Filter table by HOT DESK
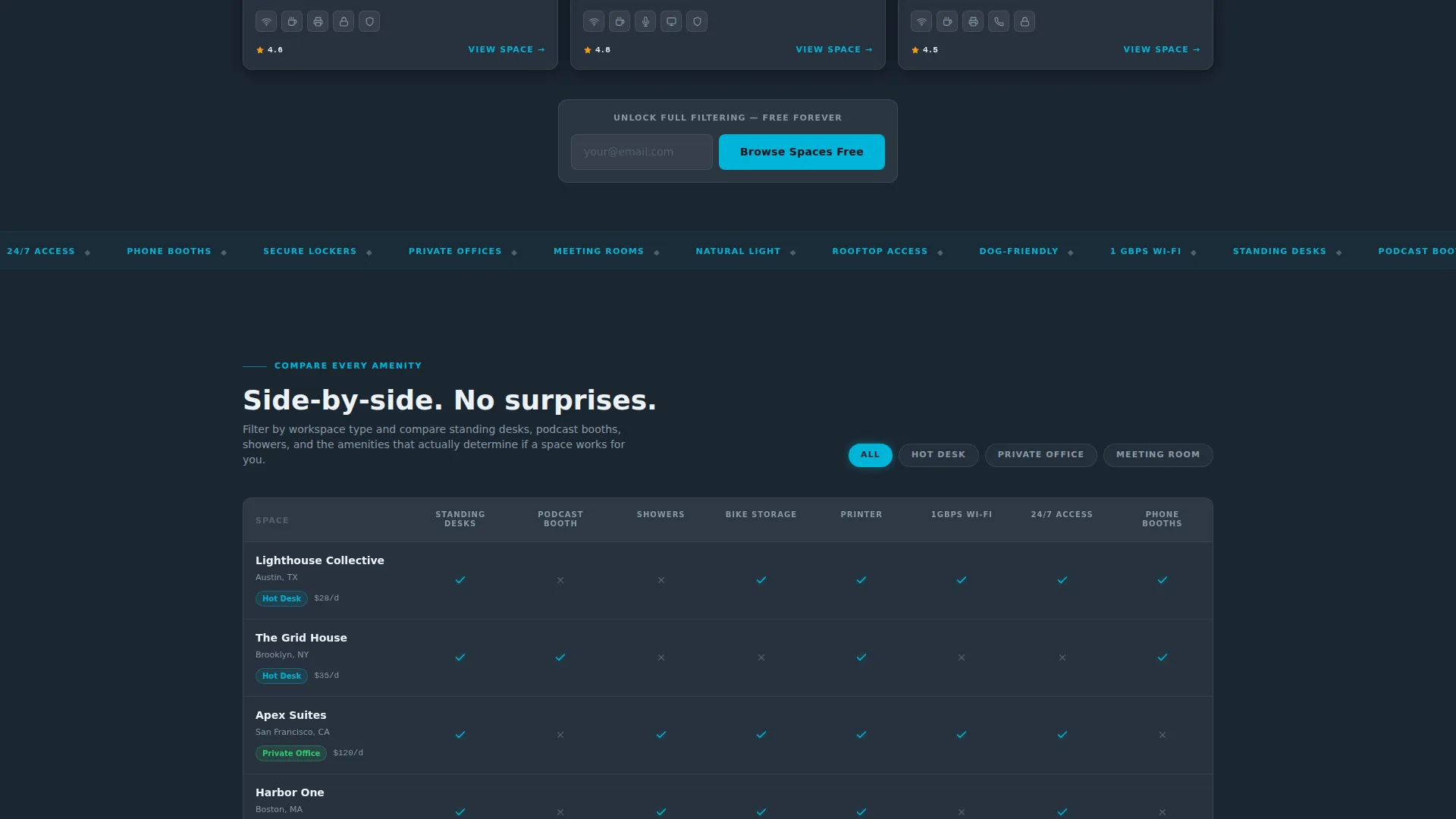 (x=939, y=455)
